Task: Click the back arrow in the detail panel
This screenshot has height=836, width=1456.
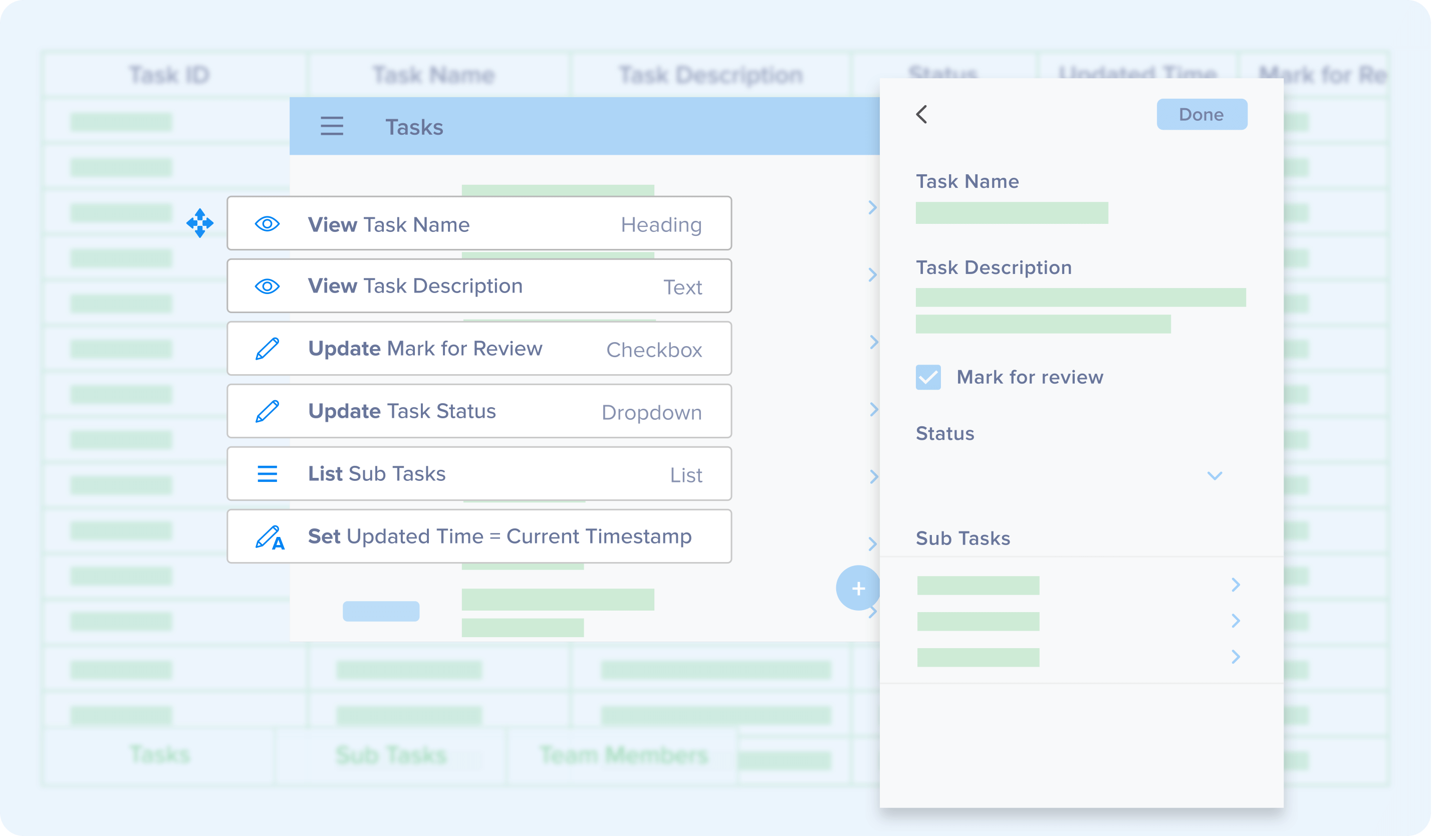Action: tap(922, 114)
